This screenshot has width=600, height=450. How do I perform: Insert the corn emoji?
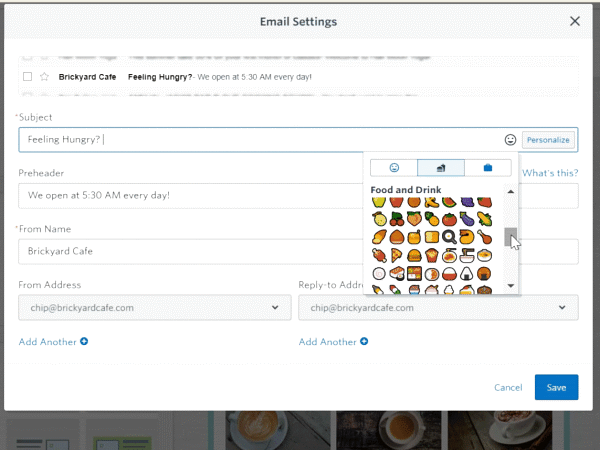coord(485,219)
